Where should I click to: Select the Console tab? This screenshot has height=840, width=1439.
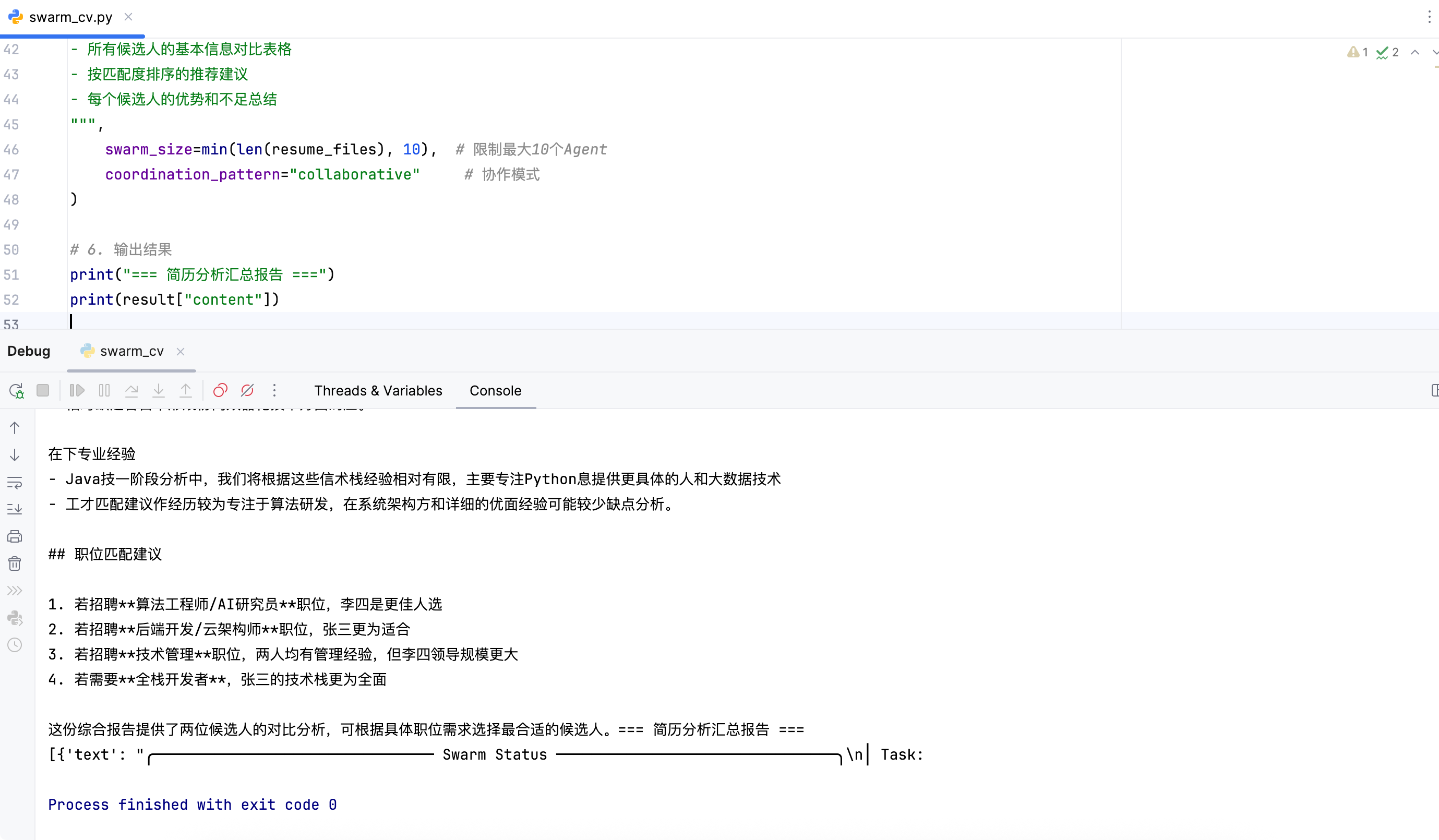pos(495,391)
